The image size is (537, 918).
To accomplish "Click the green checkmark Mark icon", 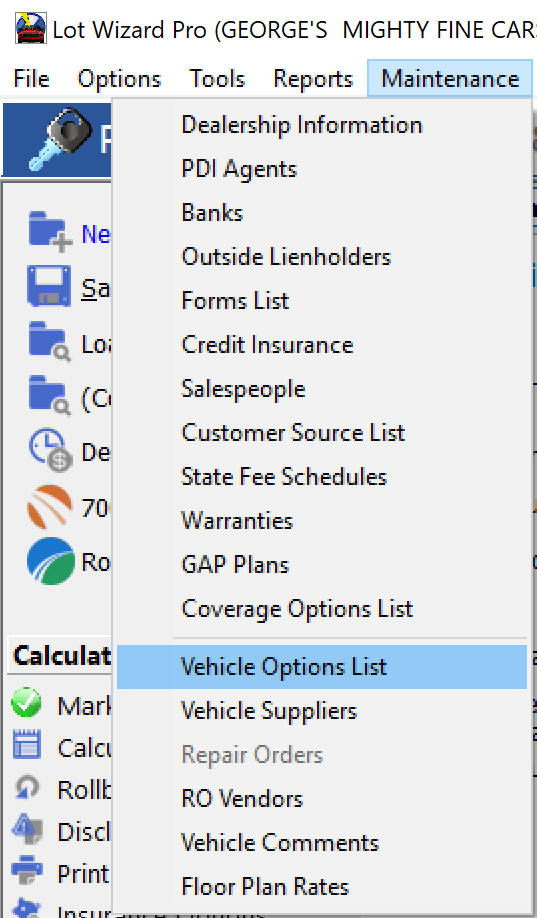I will (26, 703).
